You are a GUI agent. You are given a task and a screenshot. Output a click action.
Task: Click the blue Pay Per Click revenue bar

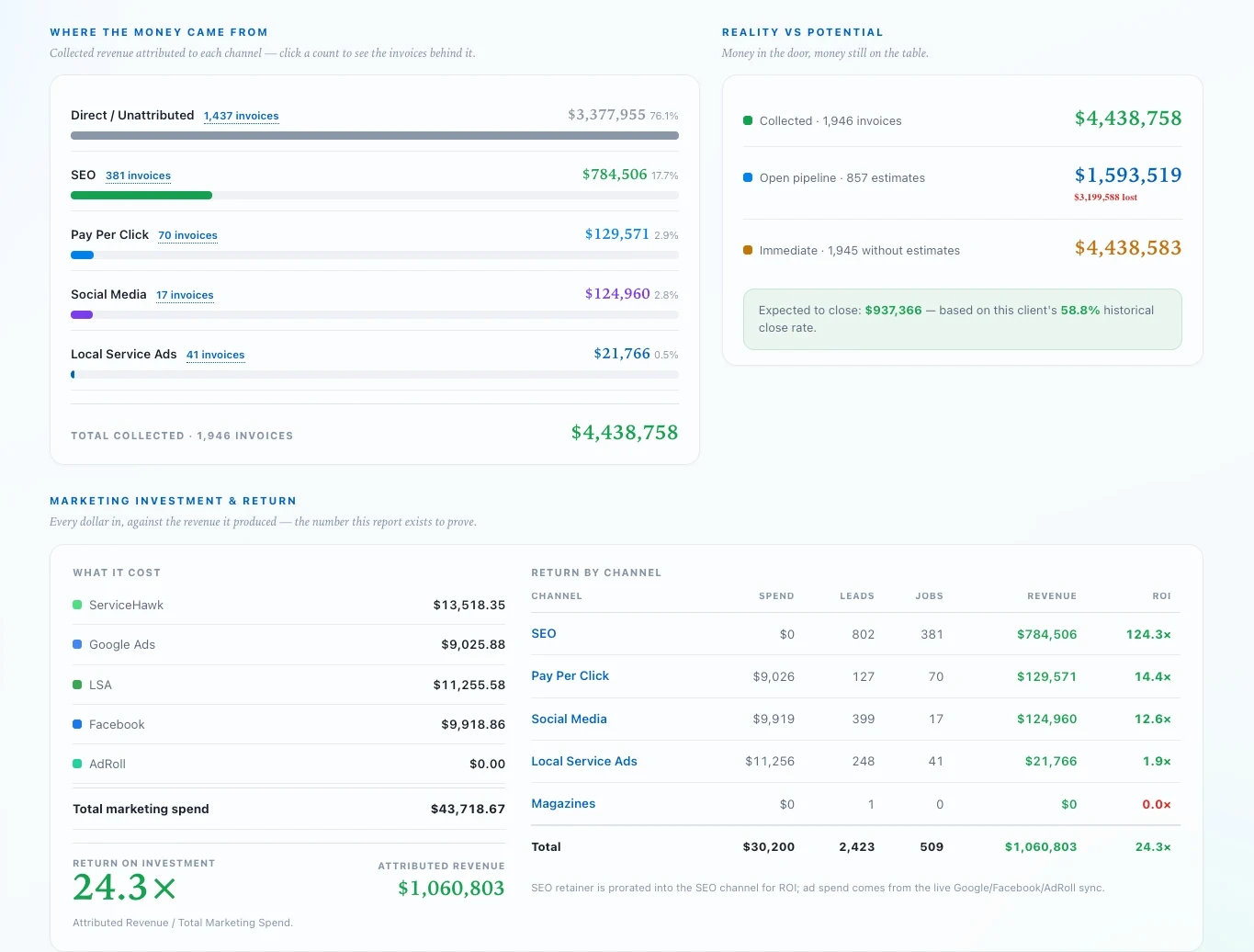pos(82,255)
